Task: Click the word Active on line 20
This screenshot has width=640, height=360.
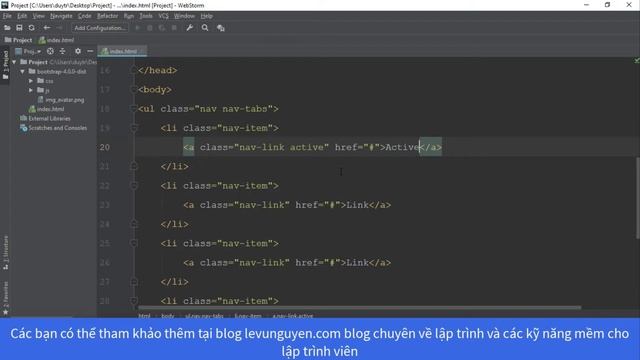Action: (x=402, y=147)
